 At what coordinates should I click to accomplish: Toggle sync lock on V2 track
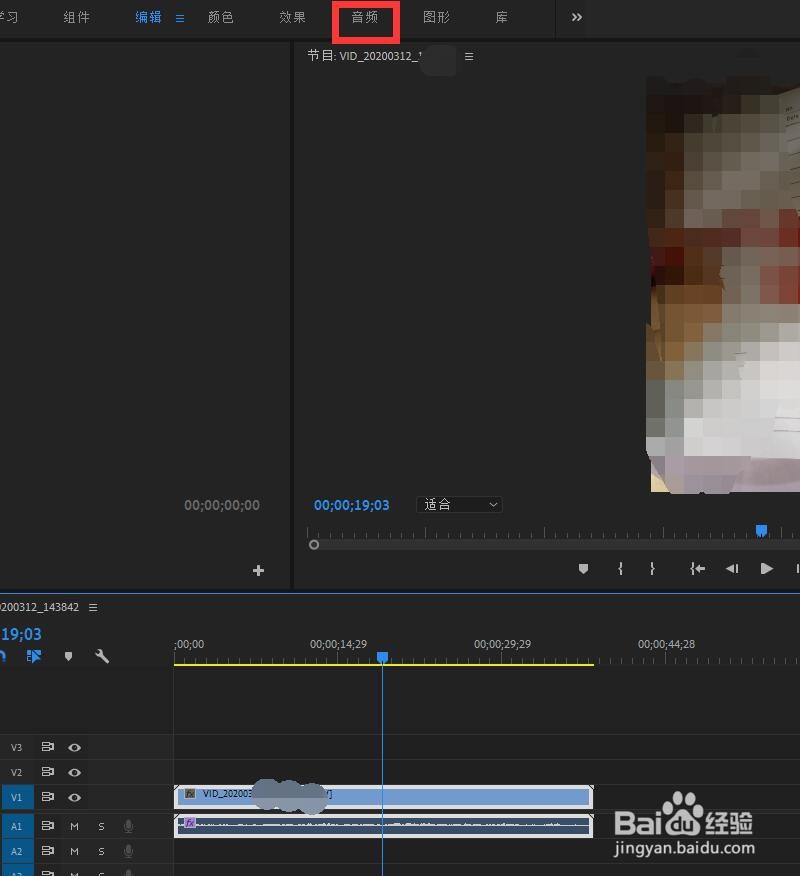(x=47, y=772)
